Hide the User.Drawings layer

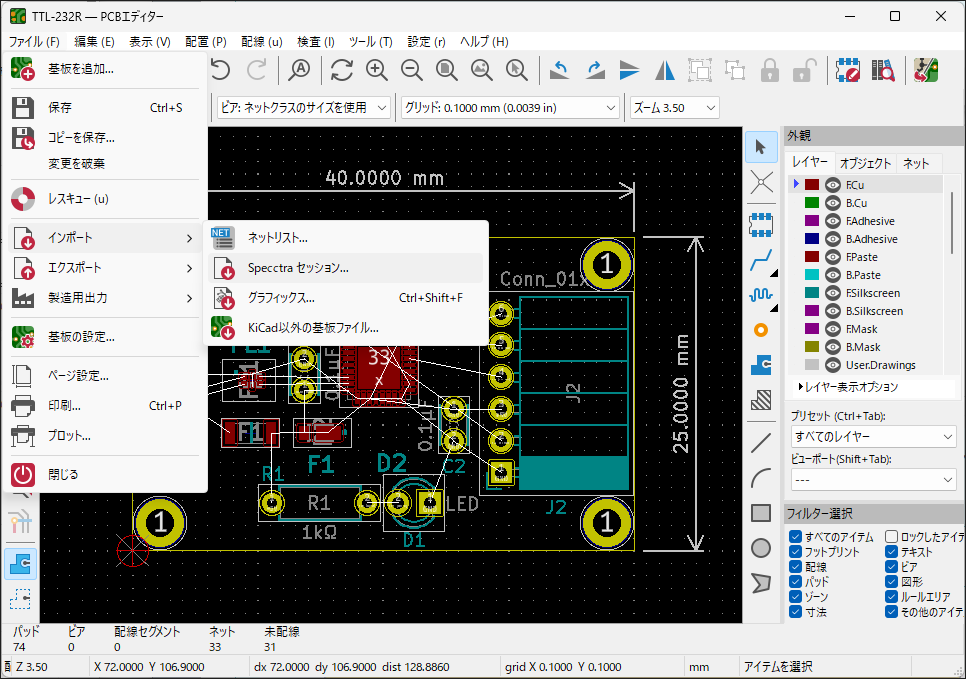[833, 365]
